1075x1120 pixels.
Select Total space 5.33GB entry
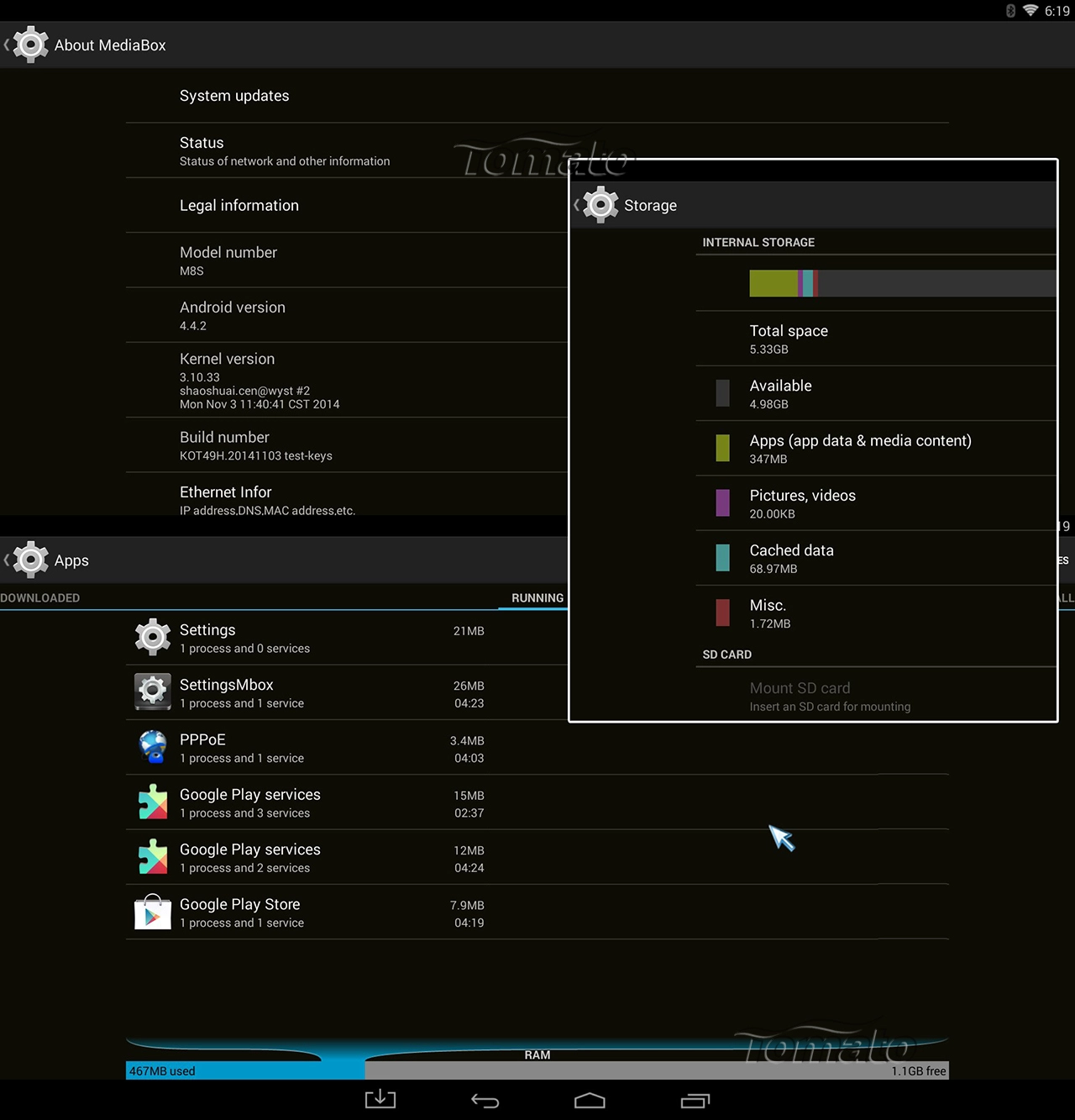pyautogui.click(x=876, y=339)
